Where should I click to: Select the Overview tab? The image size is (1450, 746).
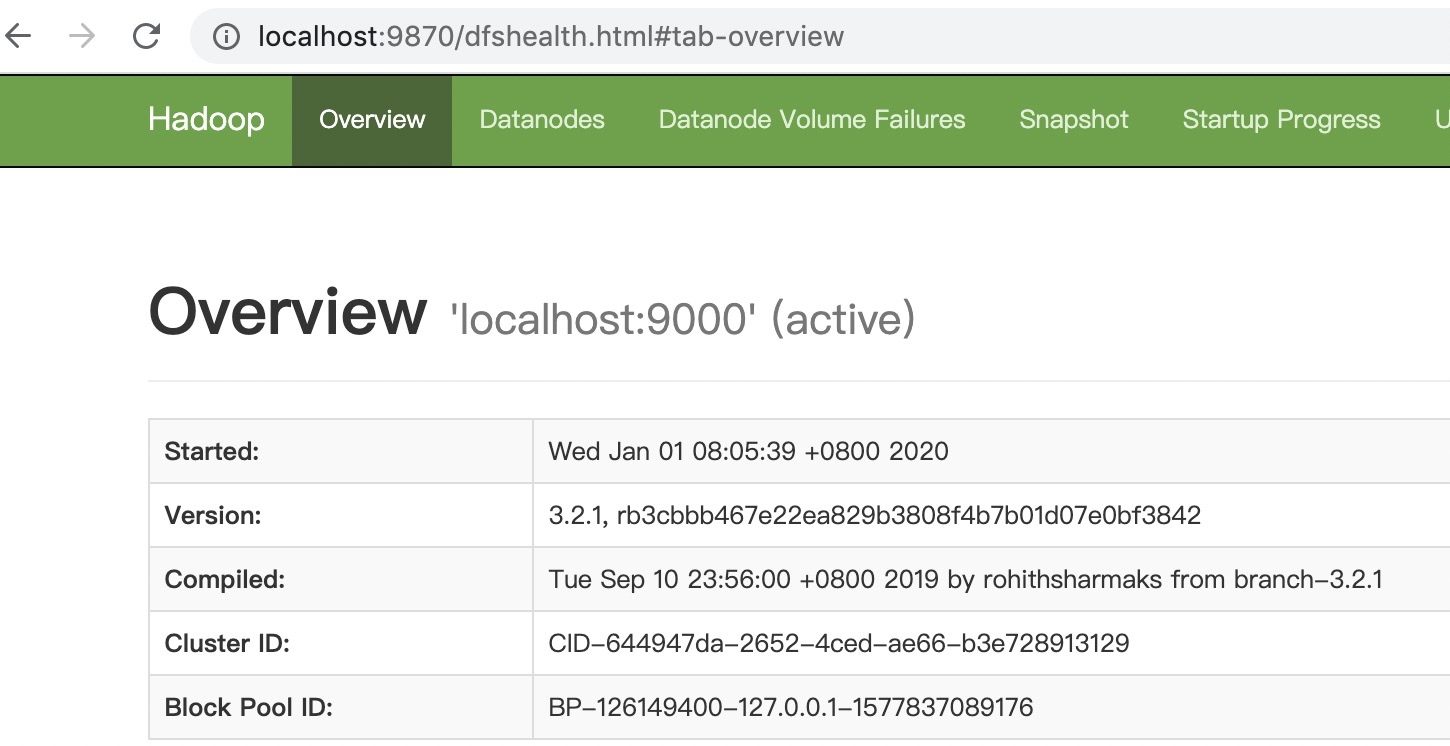tap(372, 120)
